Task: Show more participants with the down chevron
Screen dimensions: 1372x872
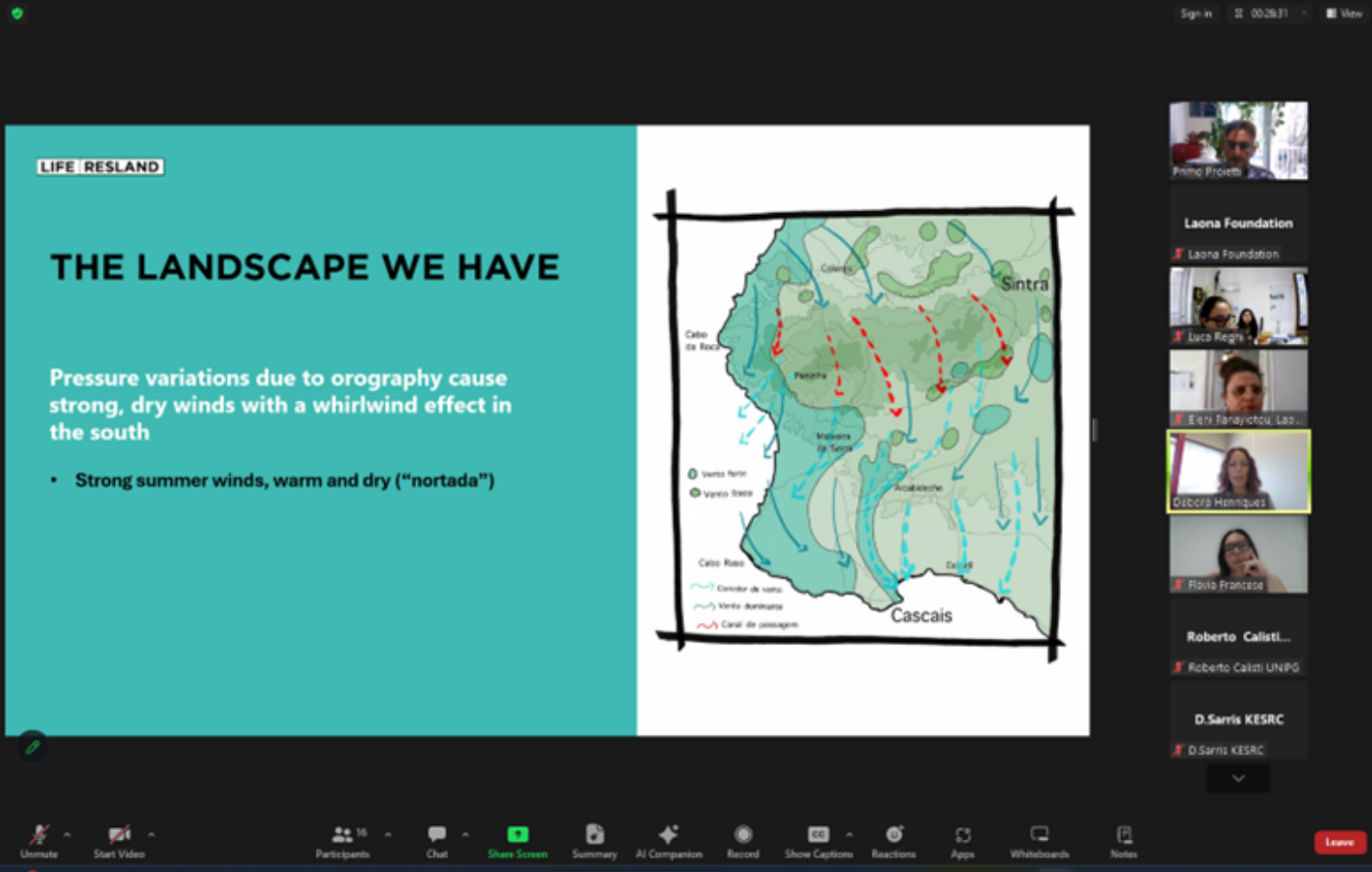Action: (x=1238, y=779)
